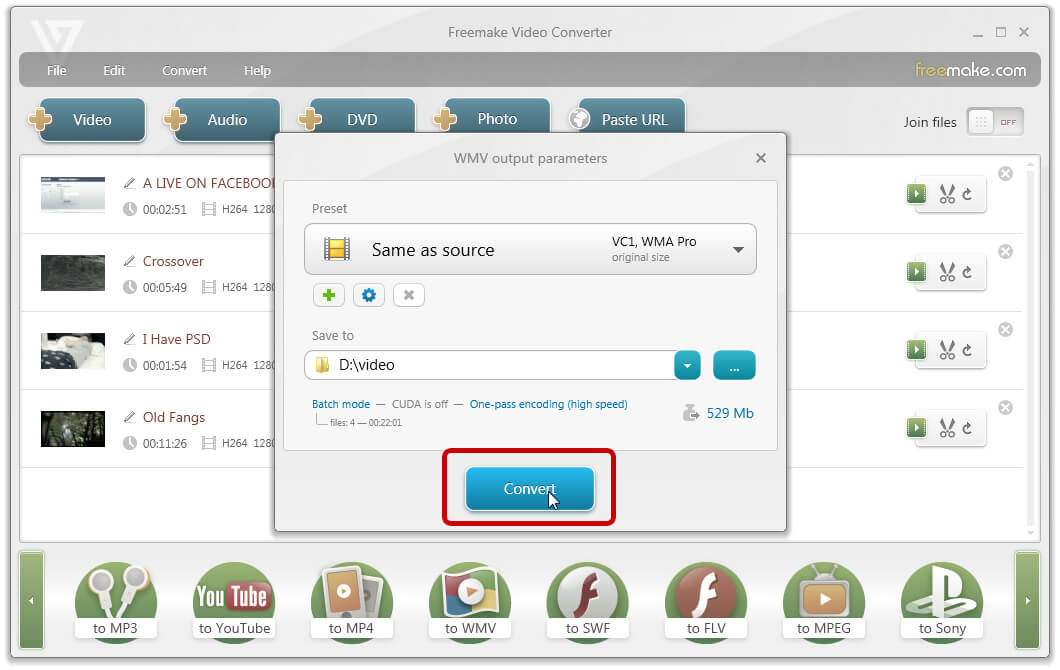Show more formats with the right green arrow

pyautogui.click(x=1027, y=600)
